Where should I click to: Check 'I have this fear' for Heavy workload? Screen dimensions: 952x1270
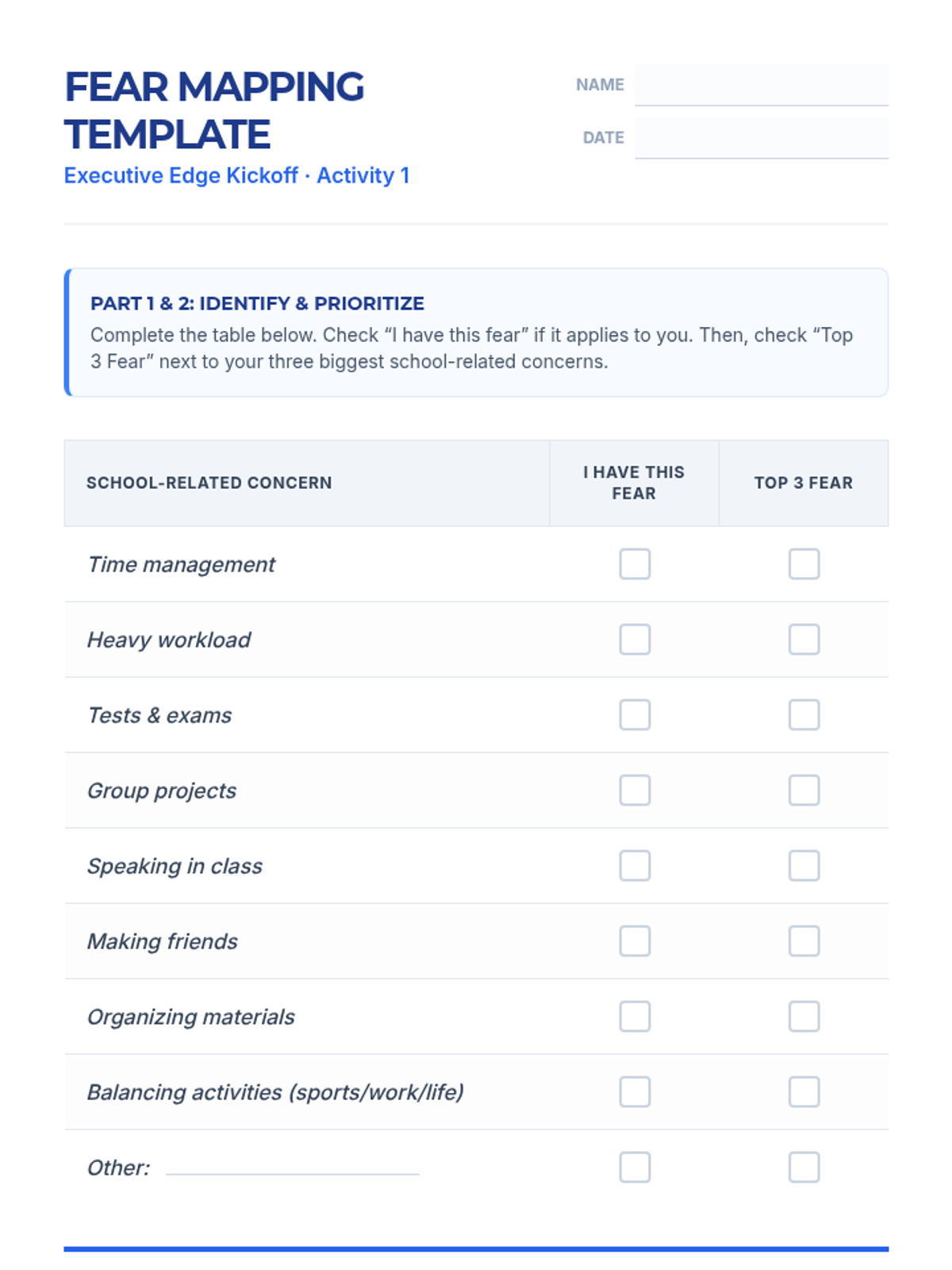[x=635, y=640]
